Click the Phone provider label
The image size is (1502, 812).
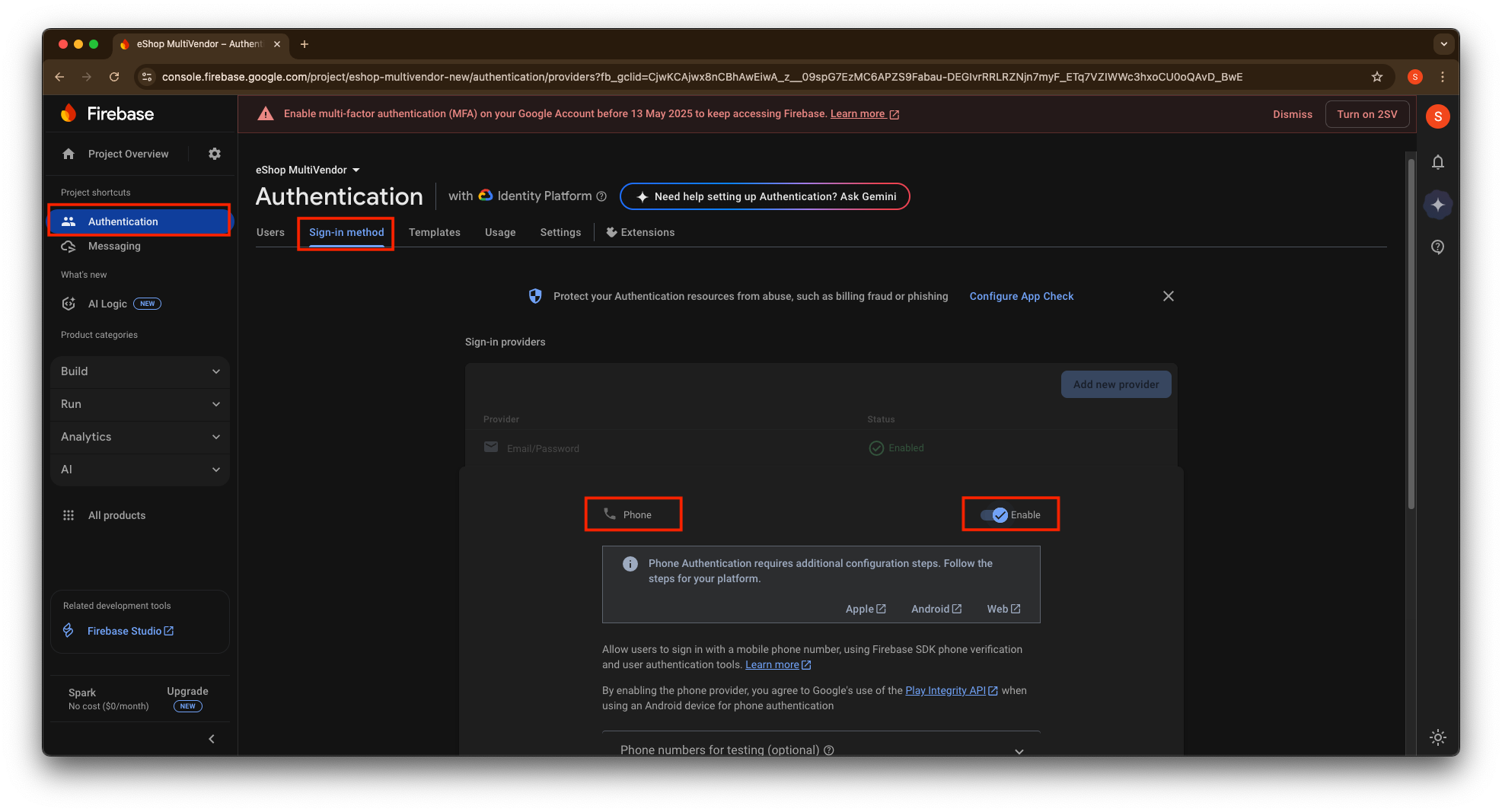tap(637, 515)
